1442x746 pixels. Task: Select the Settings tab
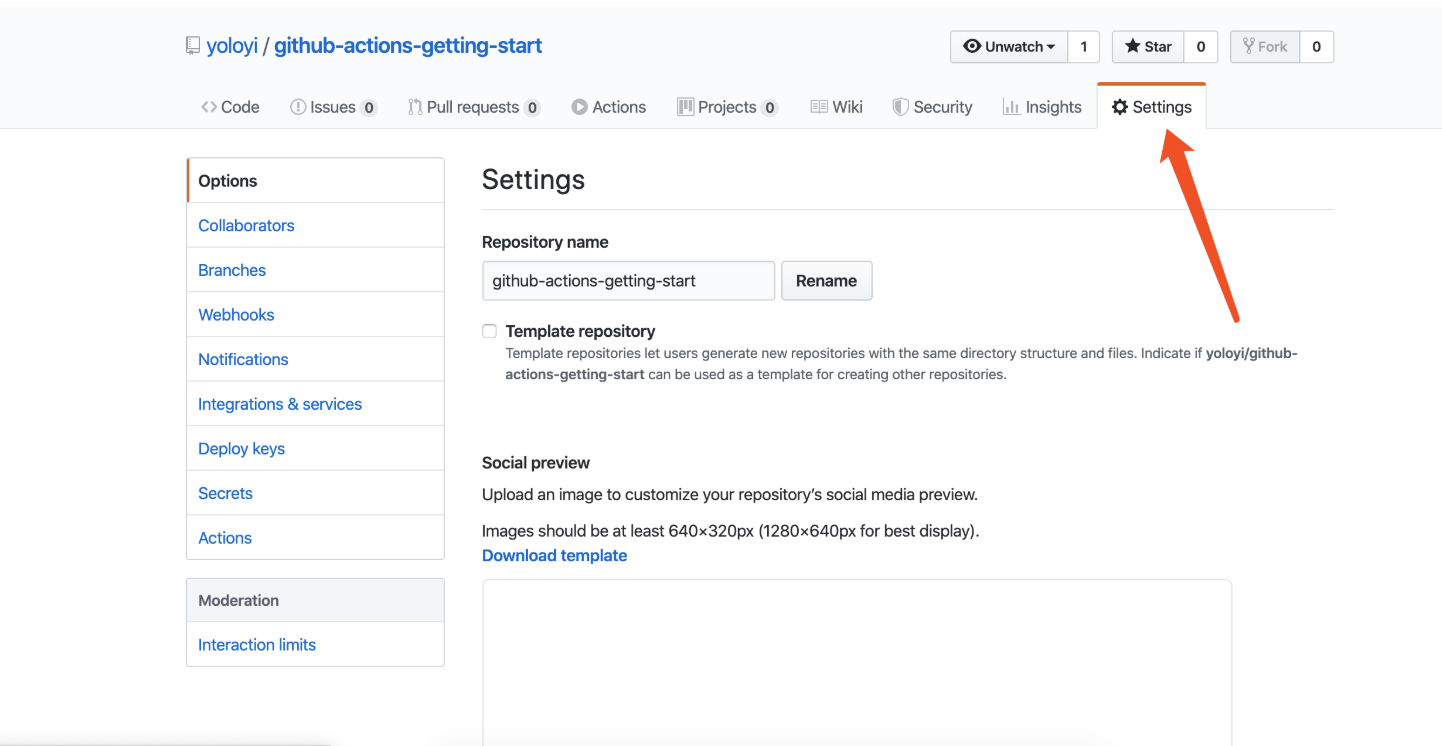click(x=1152, y=107)
